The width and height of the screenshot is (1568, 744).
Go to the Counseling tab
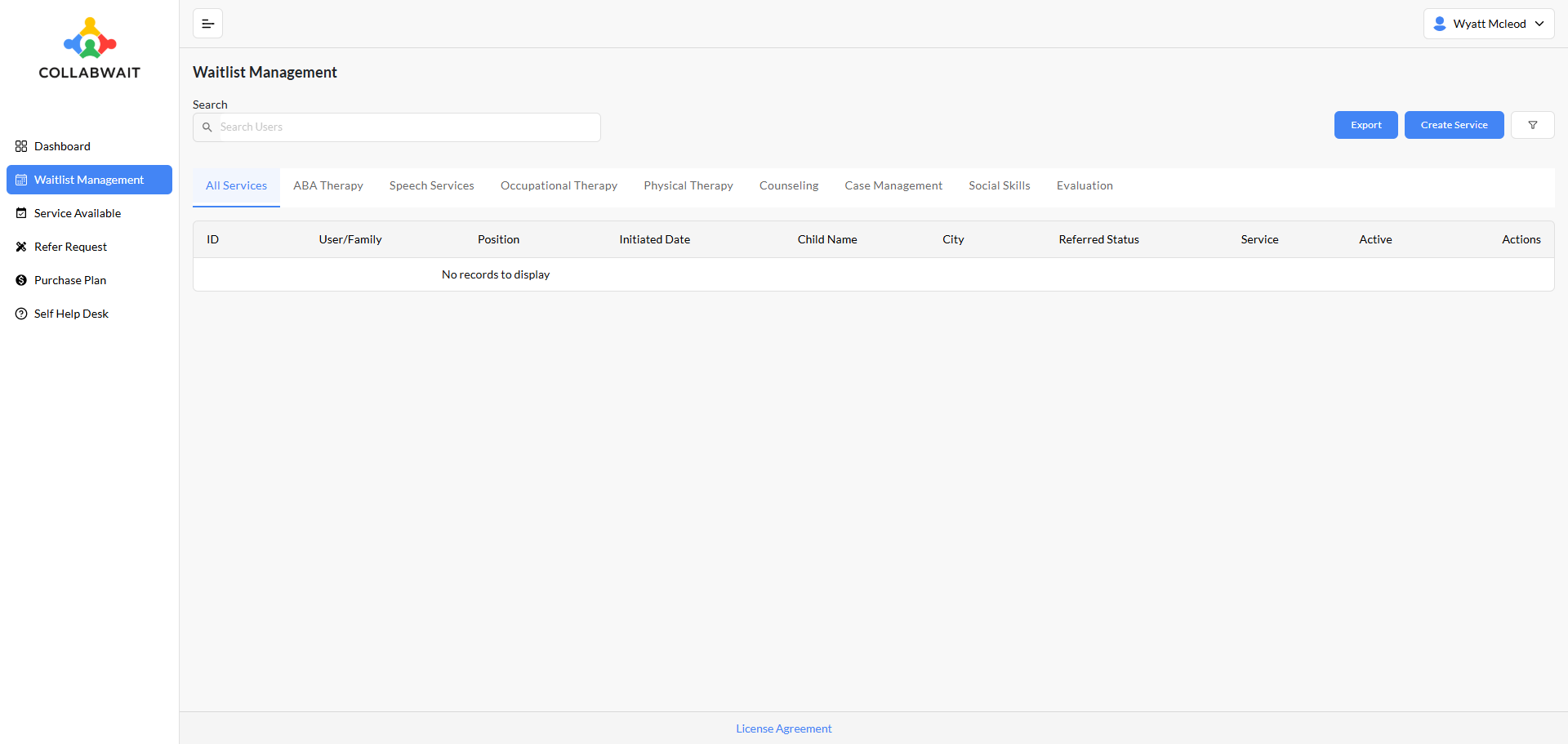click(788, 186)
